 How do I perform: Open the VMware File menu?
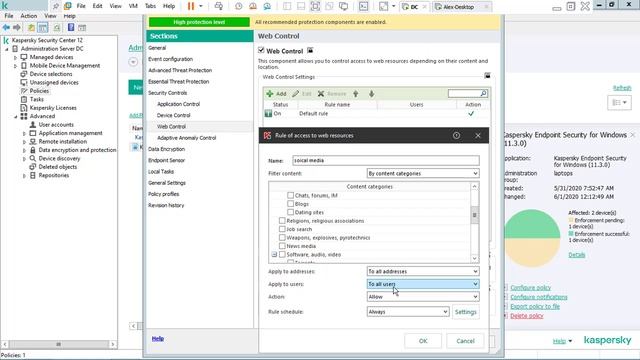coord(81,6)
